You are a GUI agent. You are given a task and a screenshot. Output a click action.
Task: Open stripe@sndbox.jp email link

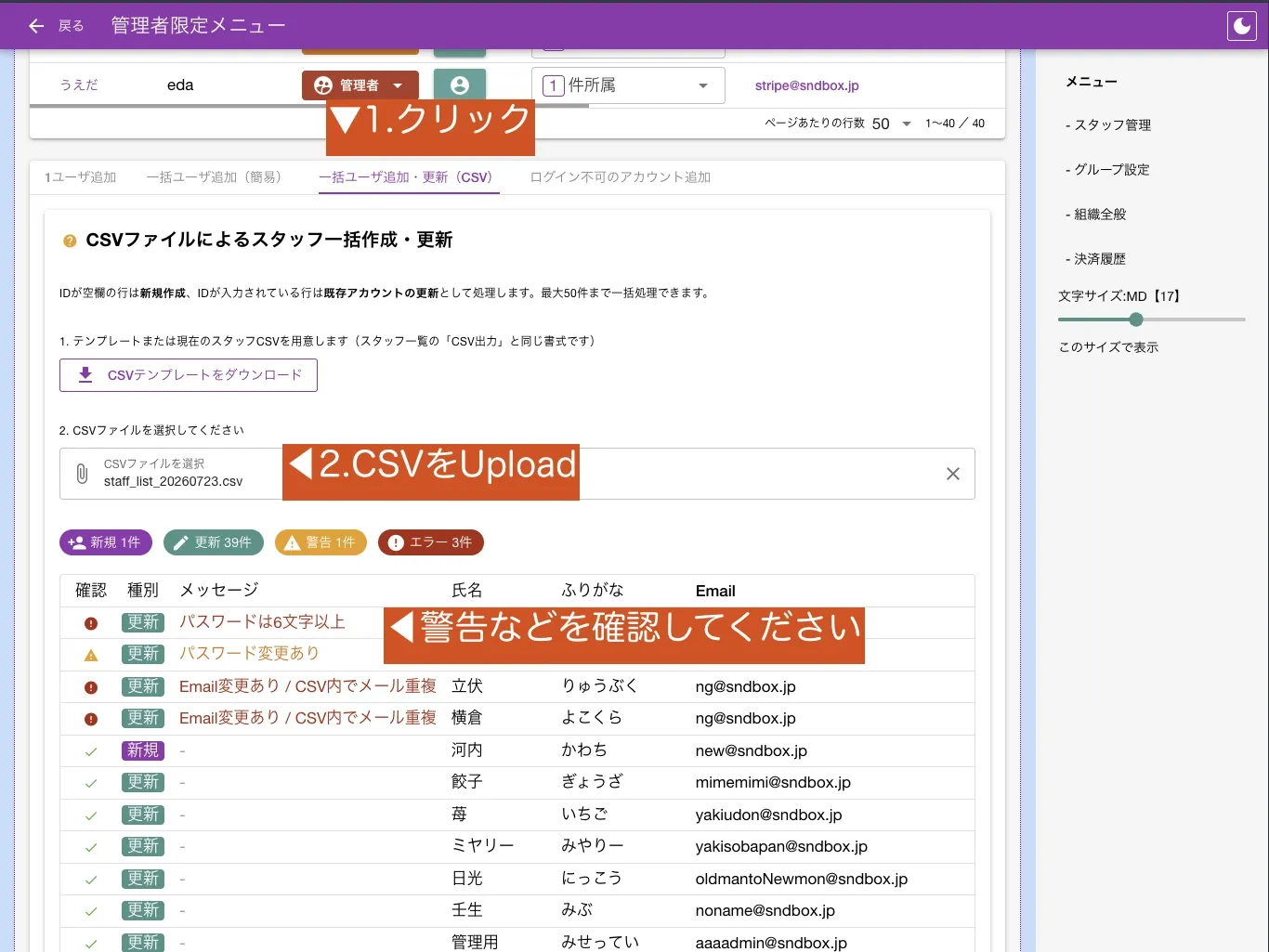(807, 85)
